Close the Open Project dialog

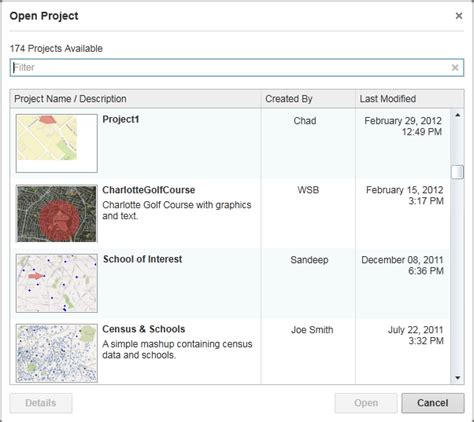[x=459, y=16]
